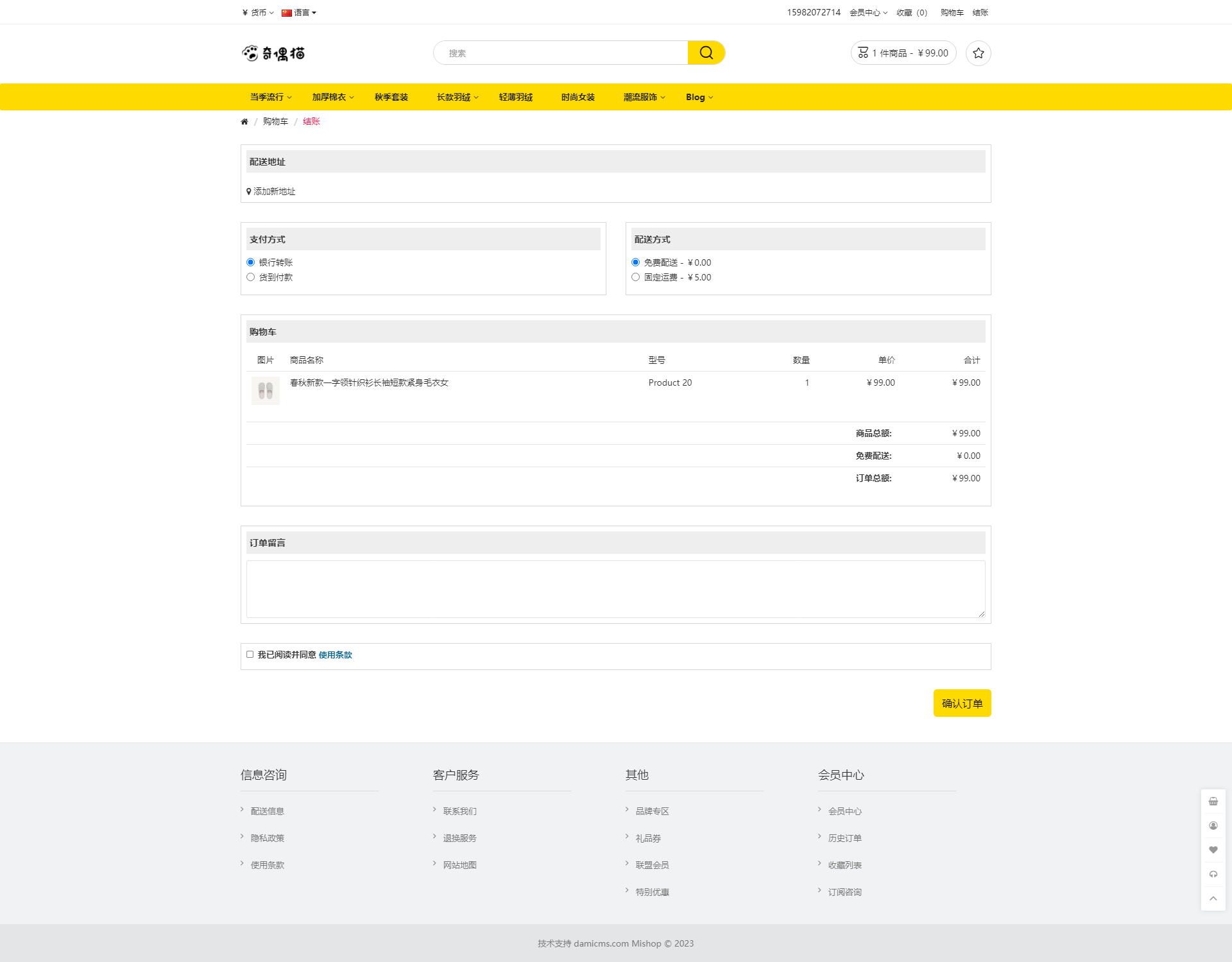
Task: Open 秋季套装 category
Action: [x=391, y=98]
